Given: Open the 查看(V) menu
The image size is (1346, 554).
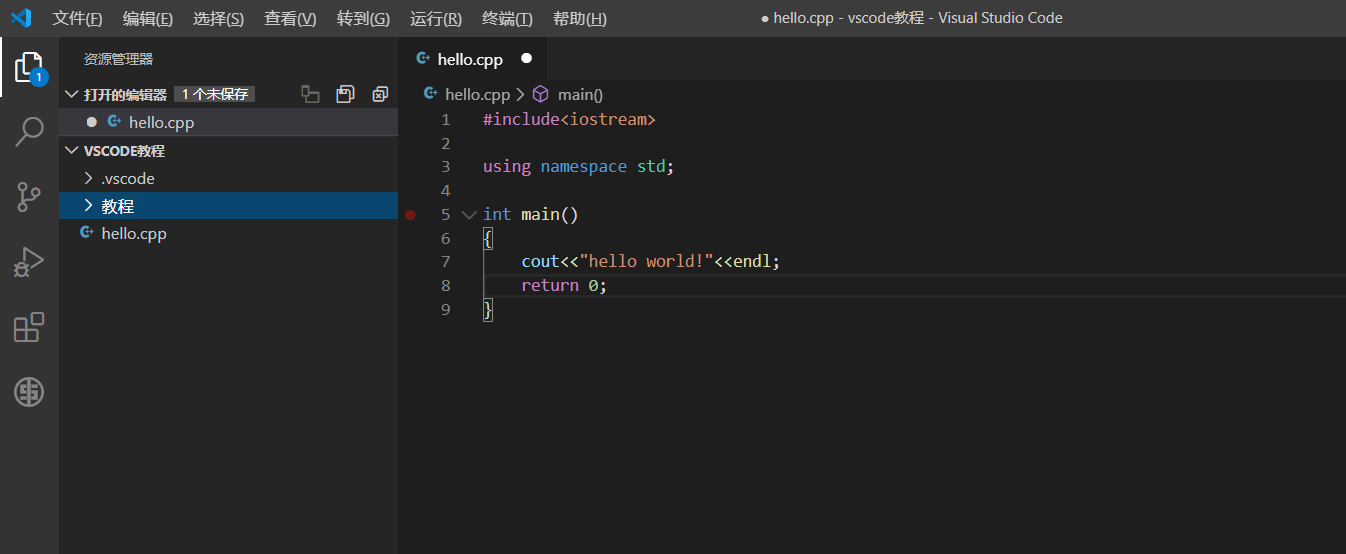Looking at the screenshot, I should coord(290,19).
